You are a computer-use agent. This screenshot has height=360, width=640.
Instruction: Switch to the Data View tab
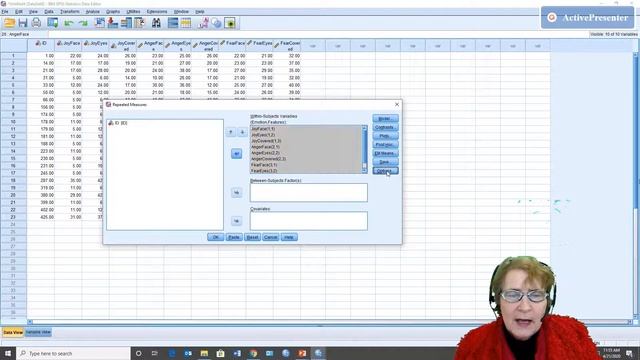click(13, 332)
